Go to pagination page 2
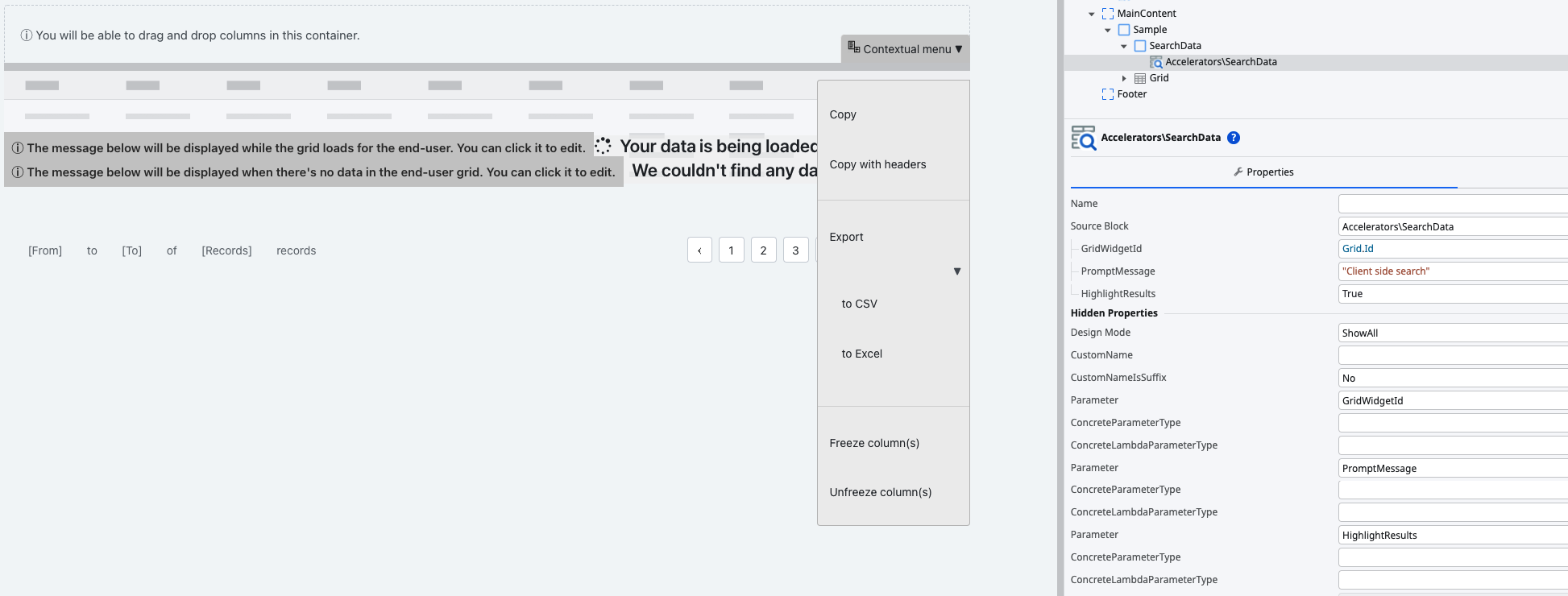Viewport: 1568px width, 596px height. pyautogui.click(x=763, y=250)
